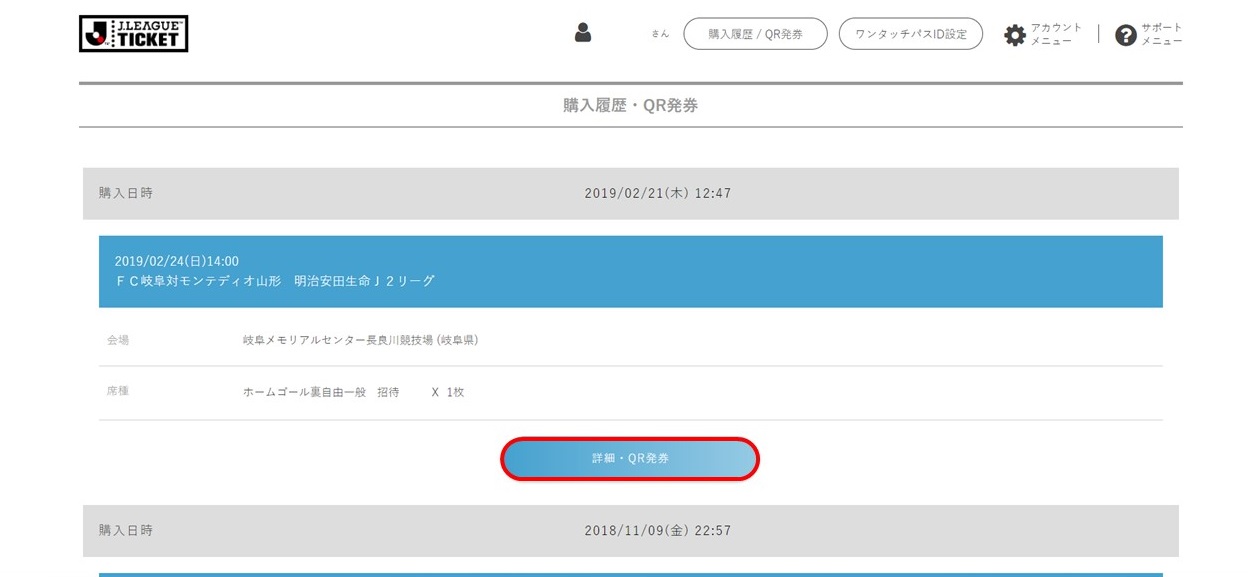1259x577 pixels.
Task: Click the 2018/11/09(金) 22:57 purchase date
Action: [x=658, y=531]
